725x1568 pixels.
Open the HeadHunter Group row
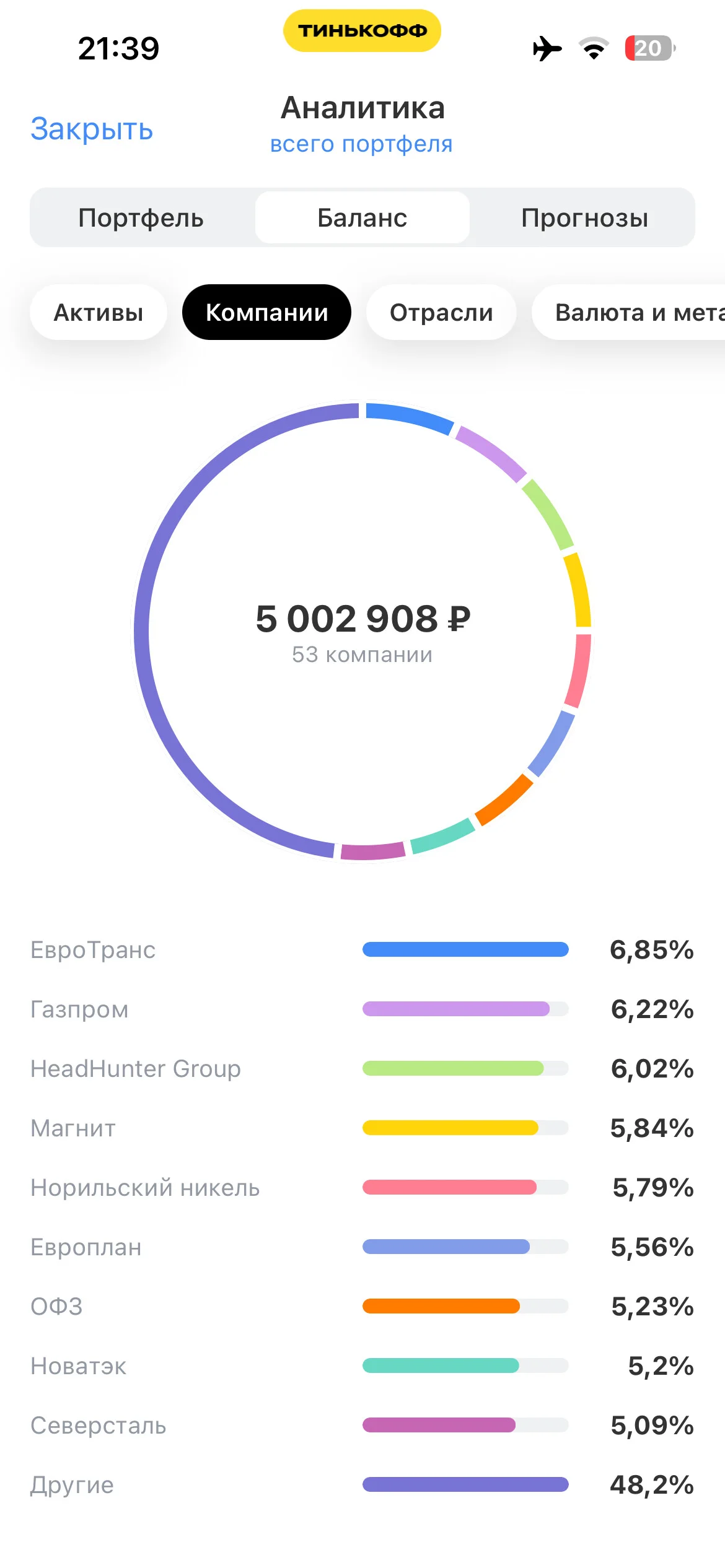(362, 1068)
